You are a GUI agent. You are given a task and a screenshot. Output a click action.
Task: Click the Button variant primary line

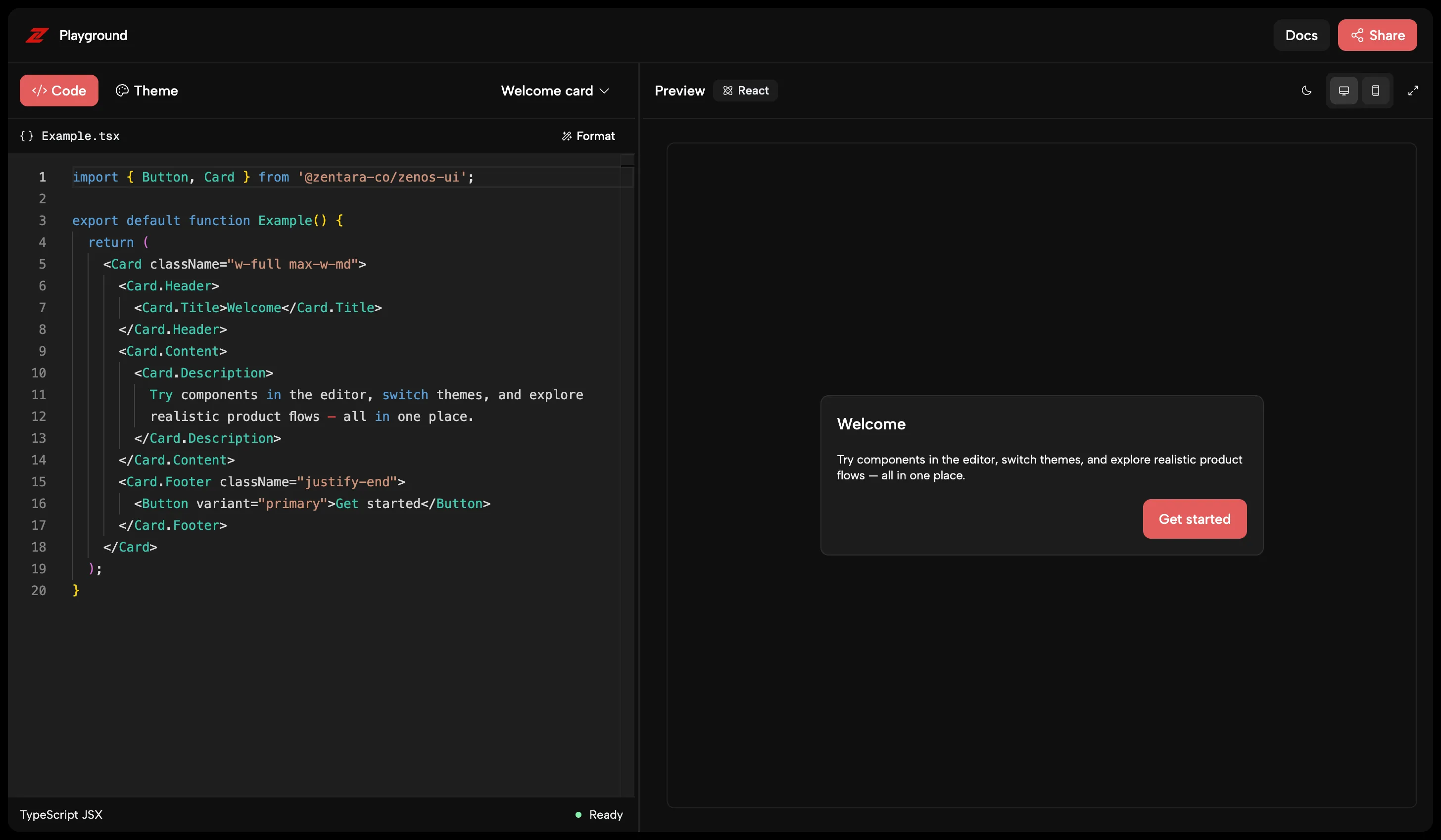click(312, 504)
